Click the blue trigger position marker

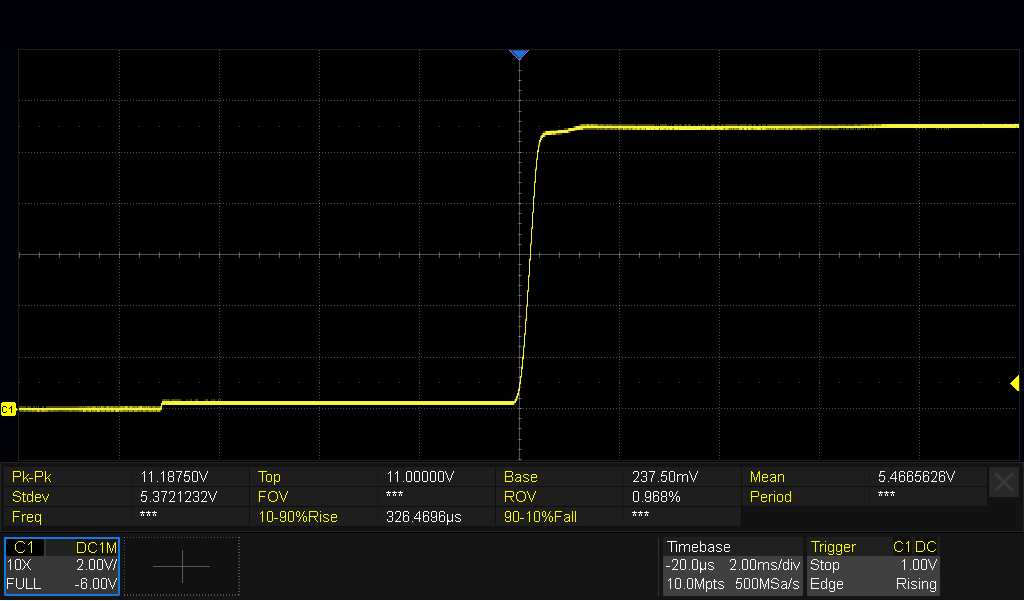pos(518,55)
